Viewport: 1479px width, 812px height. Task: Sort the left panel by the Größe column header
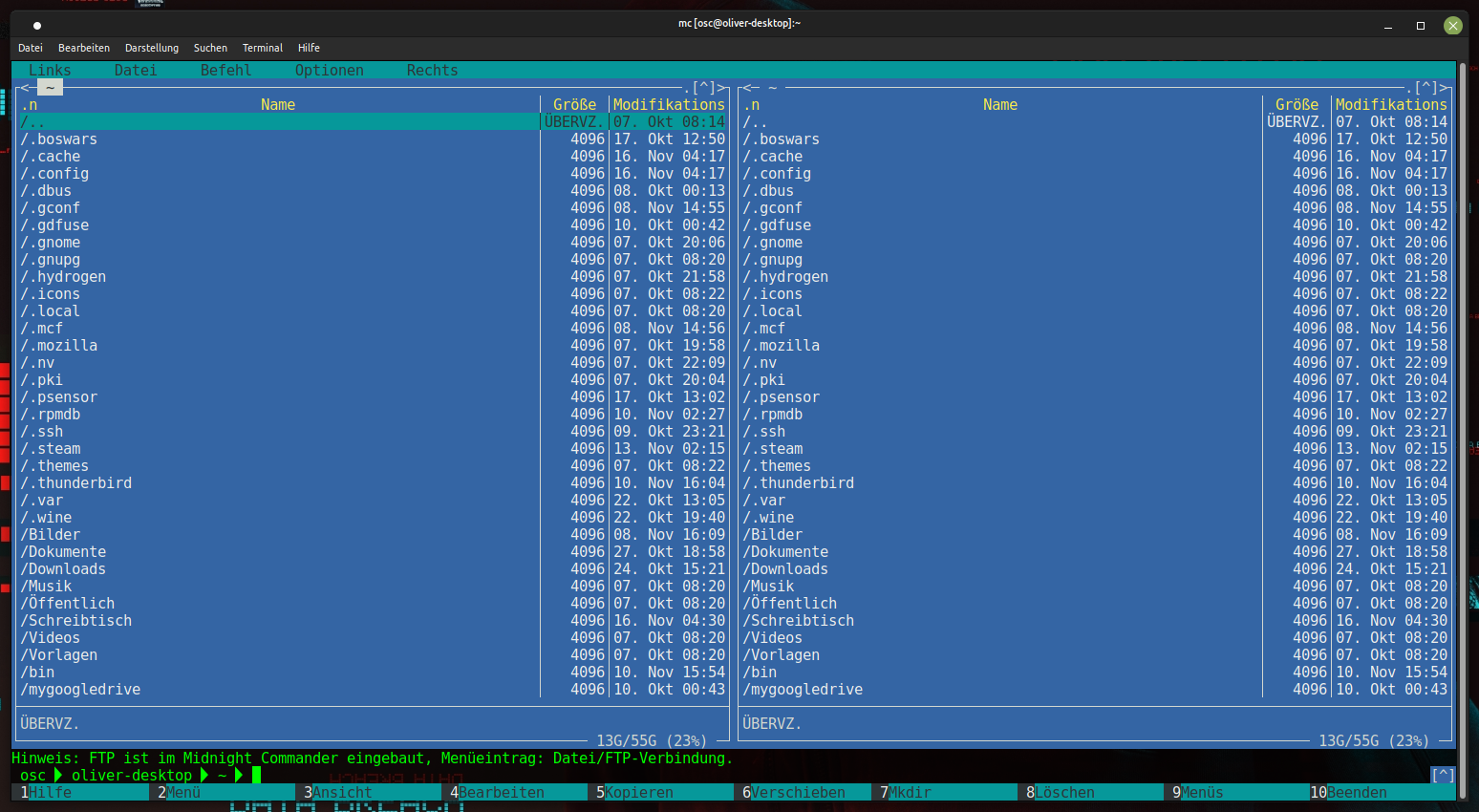click(574, 105)
